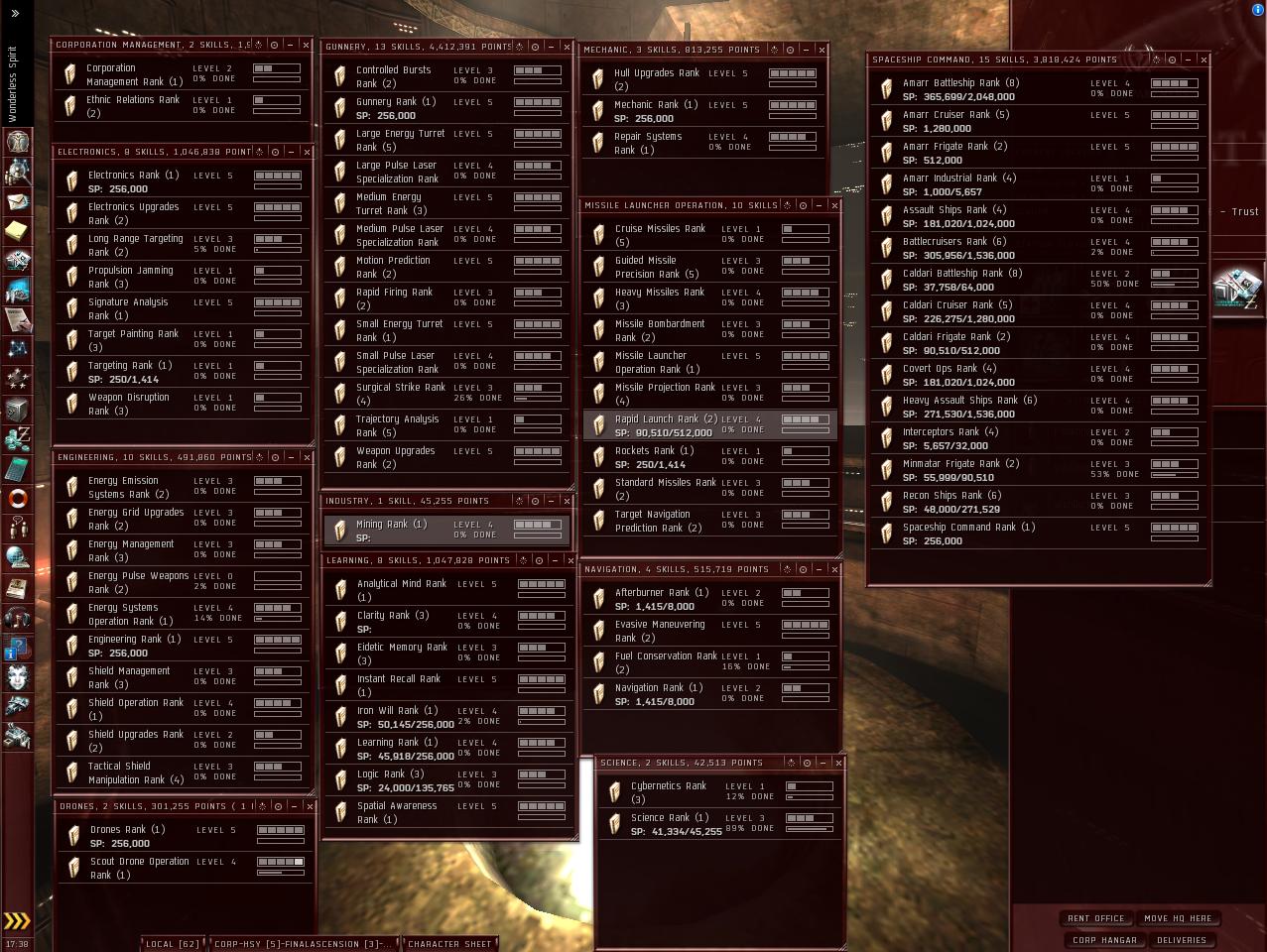Select the Ethnic Relations Rank (2) row
Viewport: 1267px width, 952px height.
182,106
